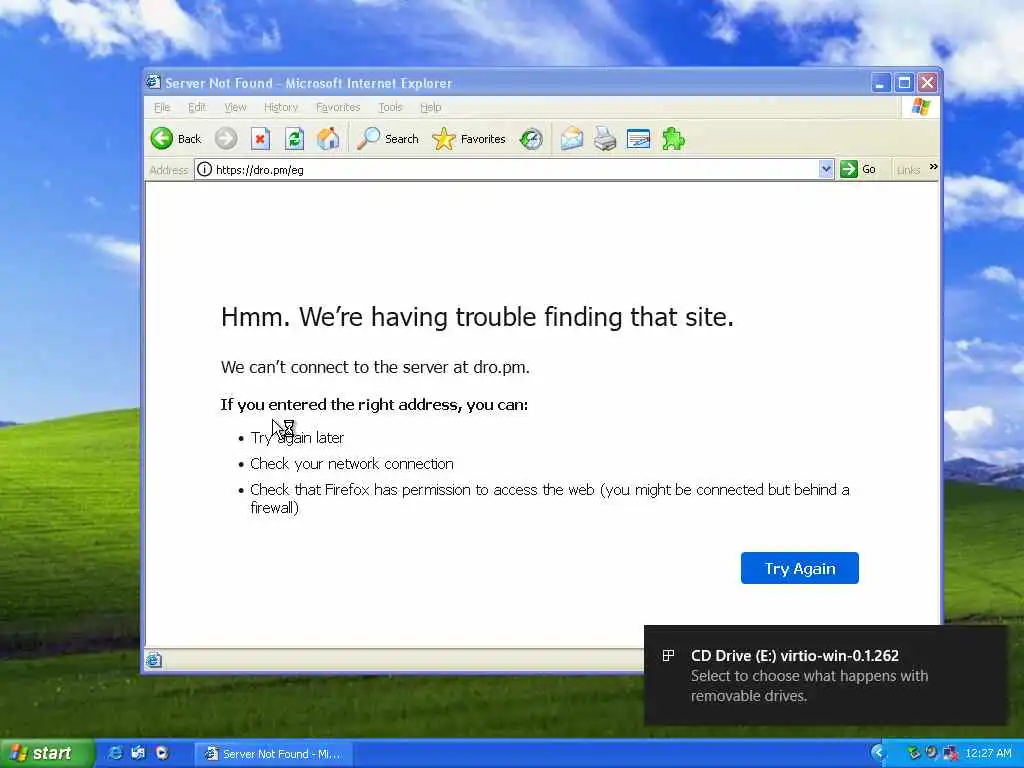The width and height of the screenshot is (1024, 768).
Task: Open Favorites with the star icon
Action: click(468, 138)
